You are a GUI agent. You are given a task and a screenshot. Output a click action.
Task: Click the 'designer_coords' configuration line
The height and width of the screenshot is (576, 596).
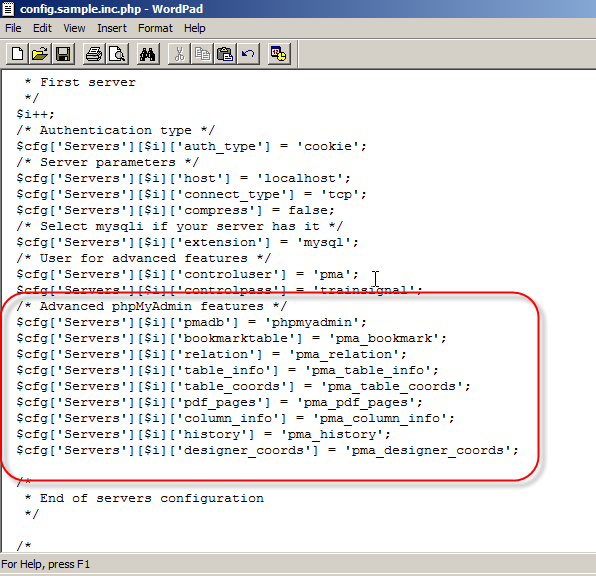coord(268,450)
